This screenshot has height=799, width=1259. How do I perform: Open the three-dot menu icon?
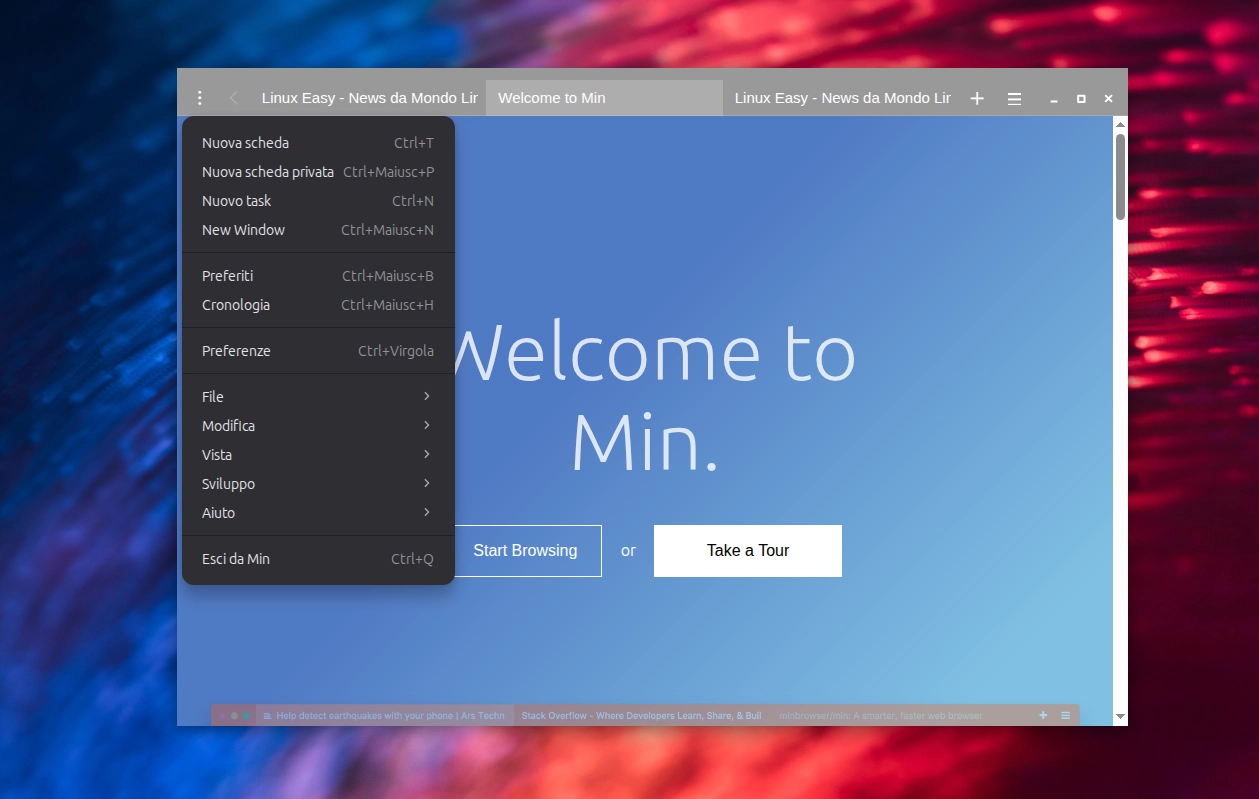(x=199, y=97)
